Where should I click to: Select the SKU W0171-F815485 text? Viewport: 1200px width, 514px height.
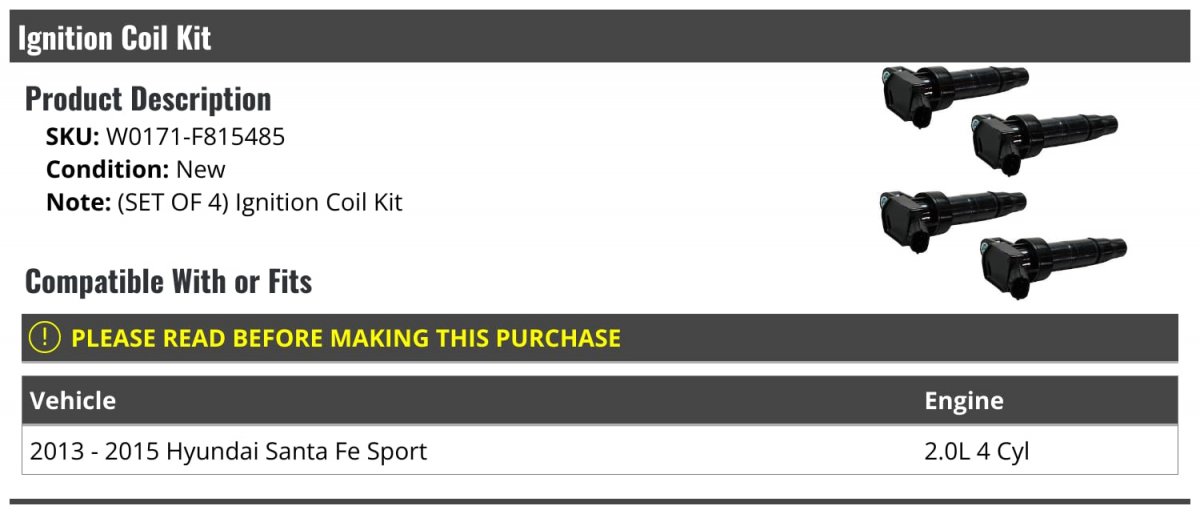coord(195,137)
